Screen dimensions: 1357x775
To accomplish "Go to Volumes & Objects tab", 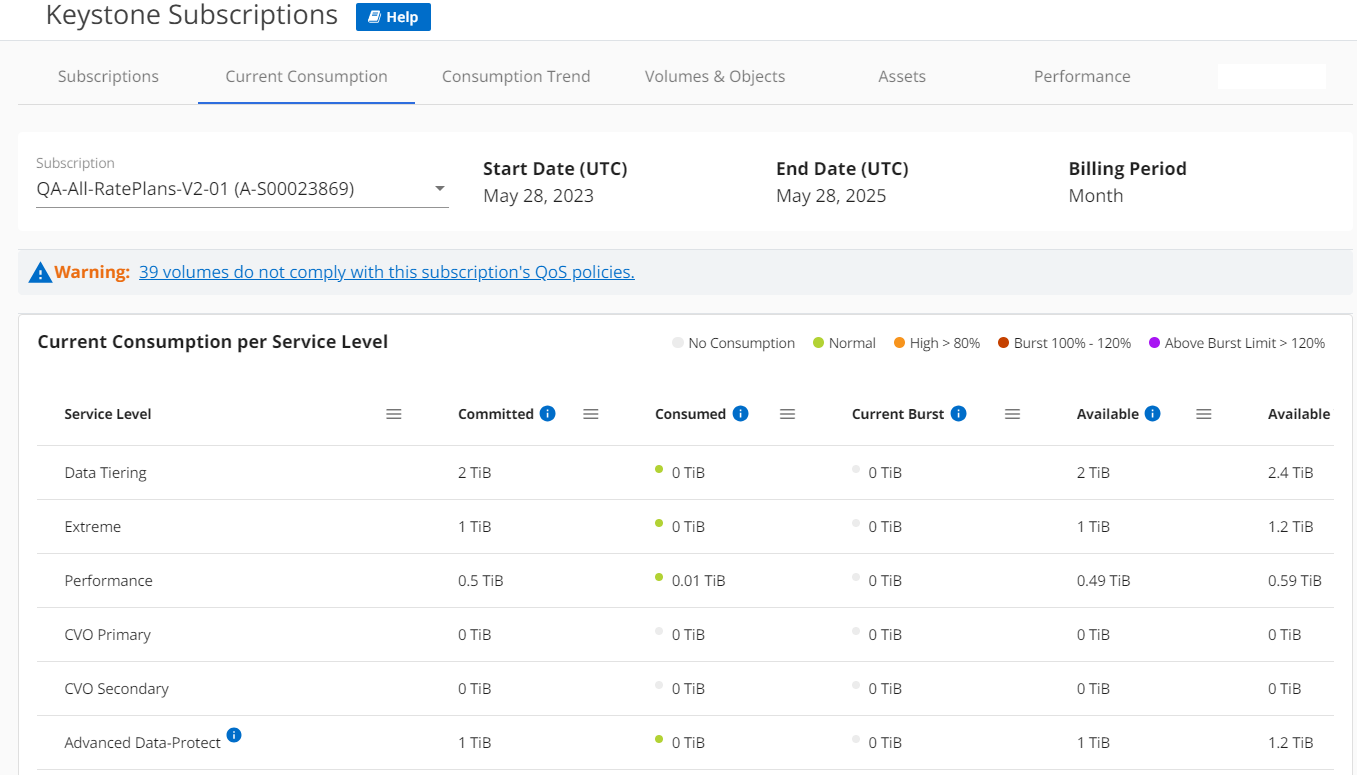I will 714,77.
